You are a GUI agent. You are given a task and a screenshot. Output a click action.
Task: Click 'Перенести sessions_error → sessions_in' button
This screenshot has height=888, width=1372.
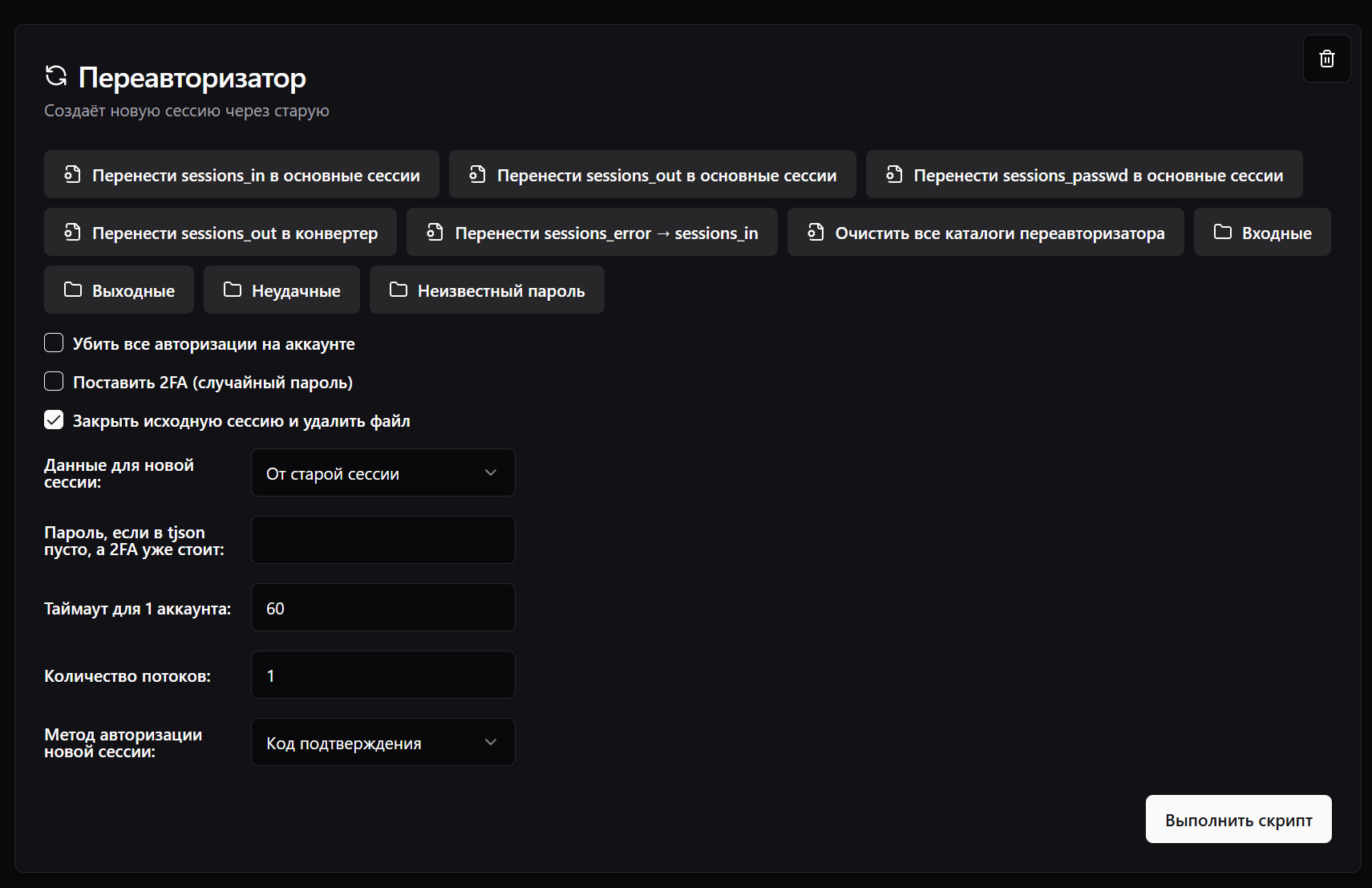[592, 233]
